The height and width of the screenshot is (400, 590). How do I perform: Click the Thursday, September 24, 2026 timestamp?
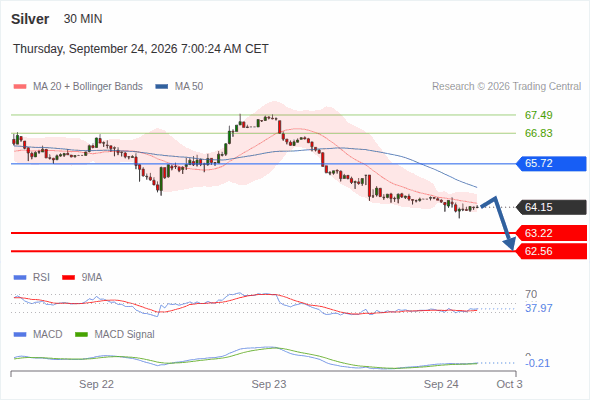[141, 49]
